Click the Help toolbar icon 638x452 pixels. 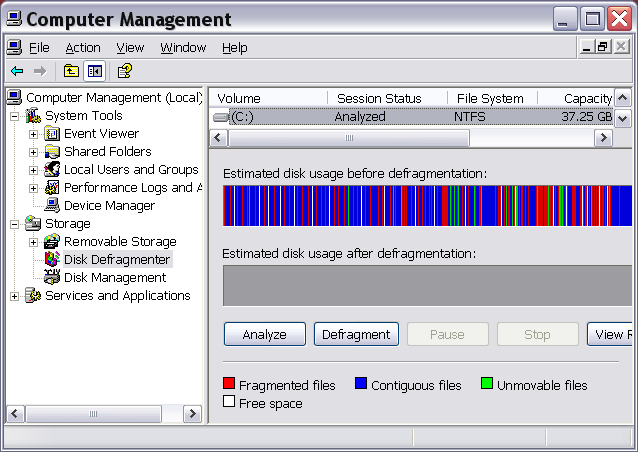125,71
